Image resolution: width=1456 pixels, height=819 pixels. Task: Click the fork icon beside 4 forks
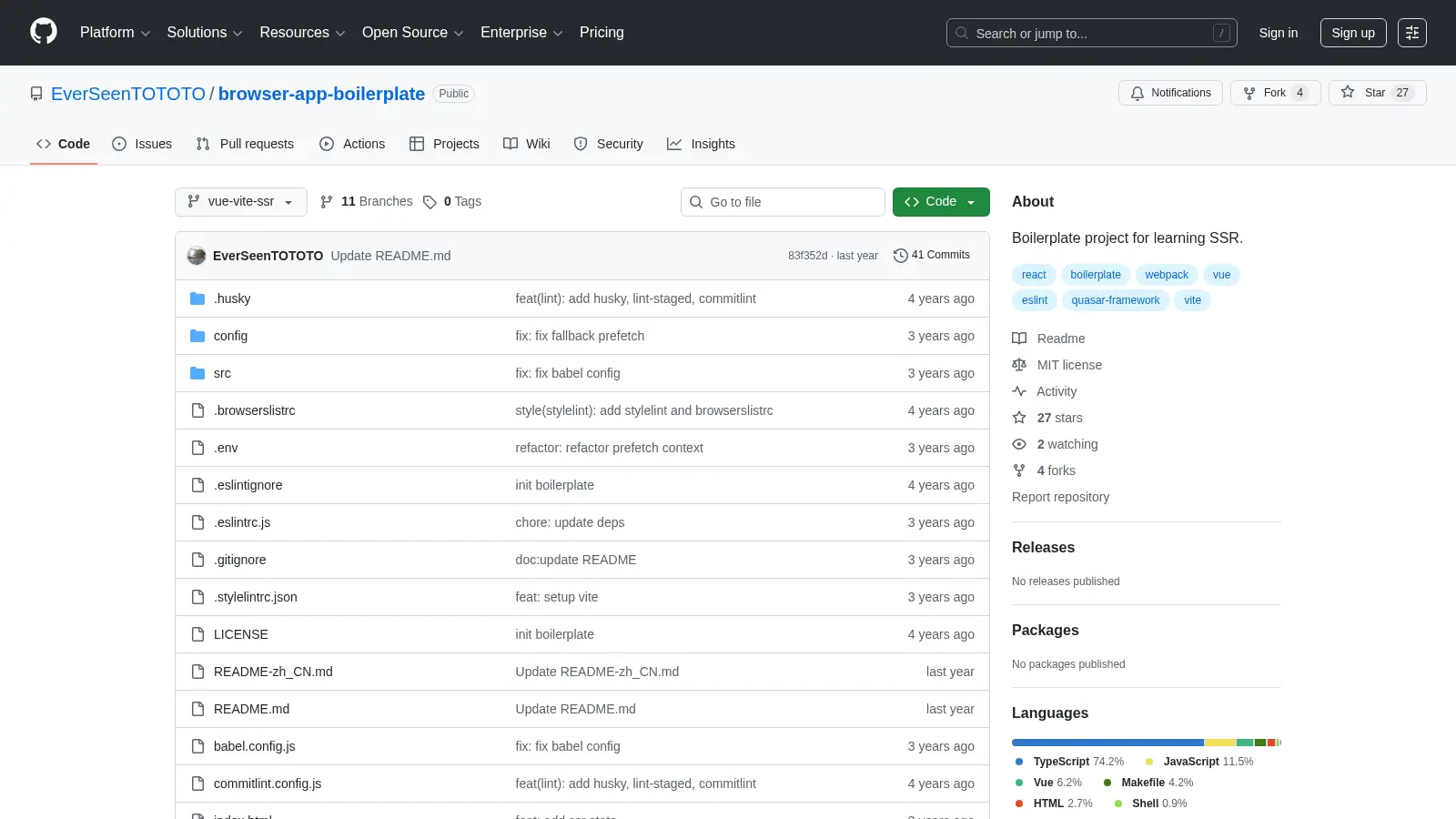pyautogui.click(x=1019, y=470)
